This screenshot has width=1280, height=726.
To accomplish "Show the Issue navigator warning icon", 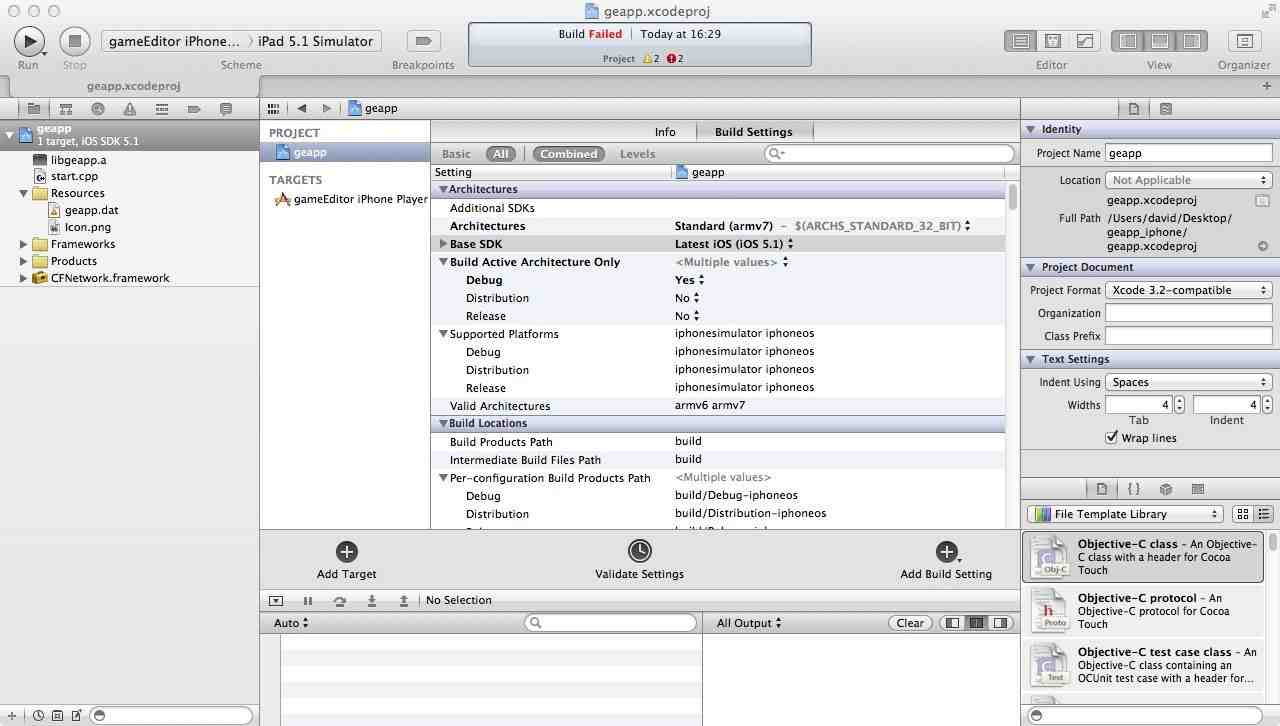I will tap(130, 109).
